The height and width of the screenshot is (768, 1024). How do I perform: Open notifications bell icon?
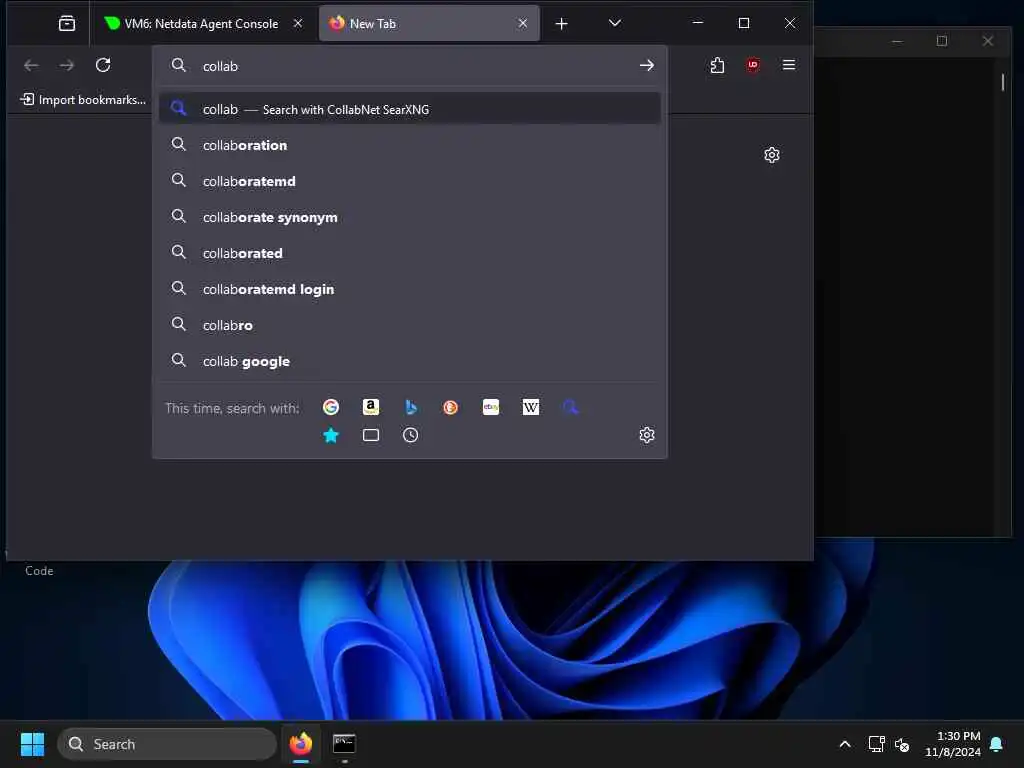click(997, 744)
